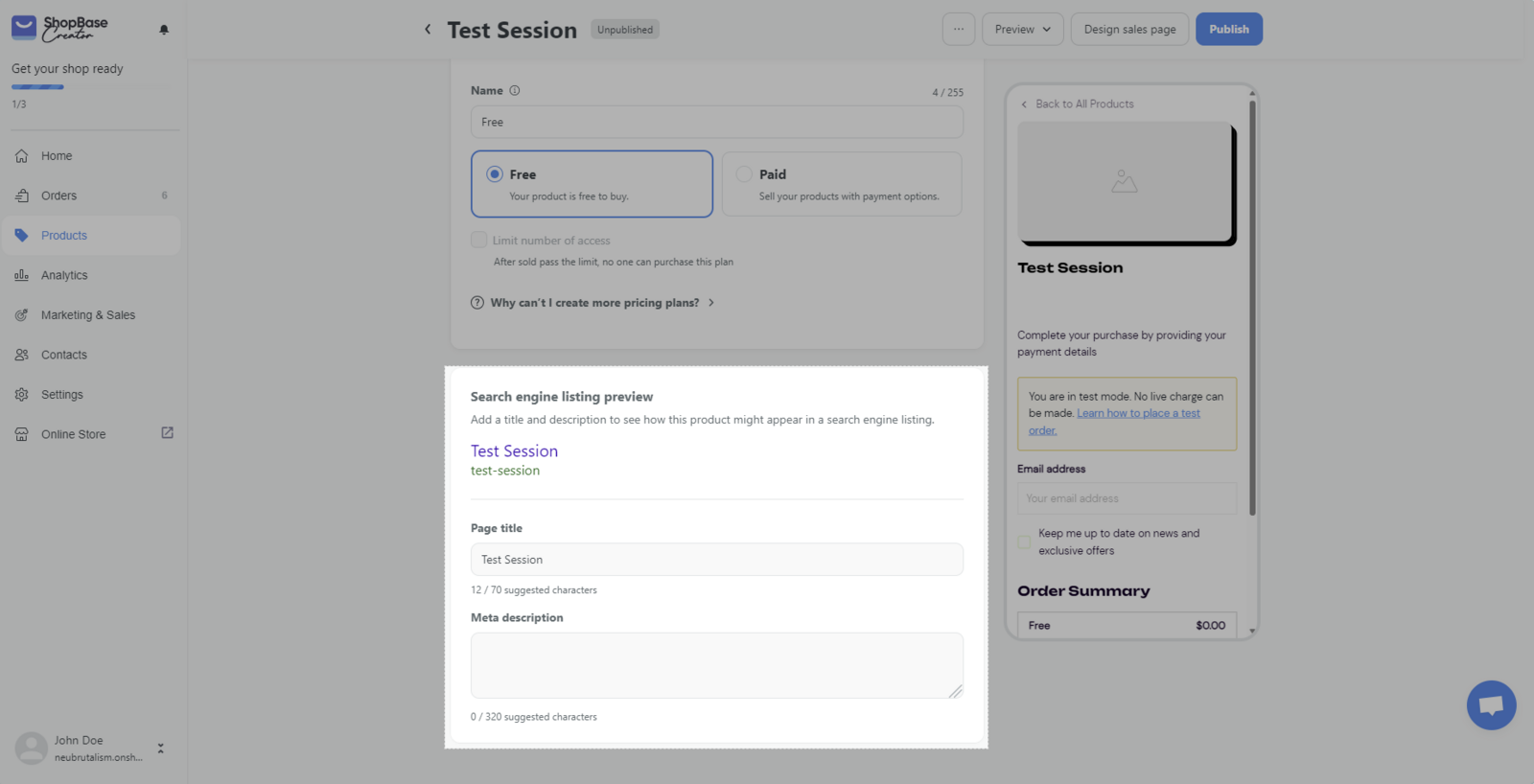Click the preview panel scrollbar
1534x784 pixels.
click(1252, 307)
